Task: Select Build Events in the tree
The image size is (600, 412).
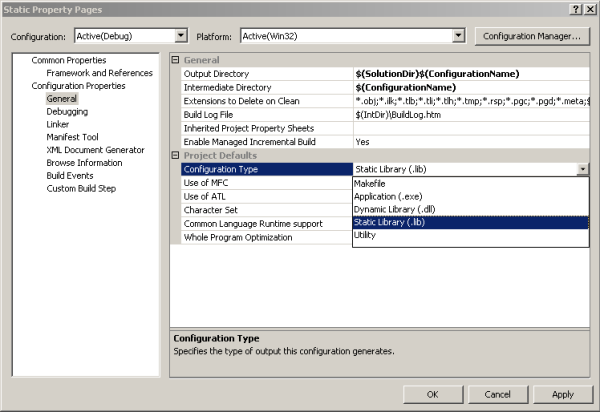Action: click(x=70, y=176)
